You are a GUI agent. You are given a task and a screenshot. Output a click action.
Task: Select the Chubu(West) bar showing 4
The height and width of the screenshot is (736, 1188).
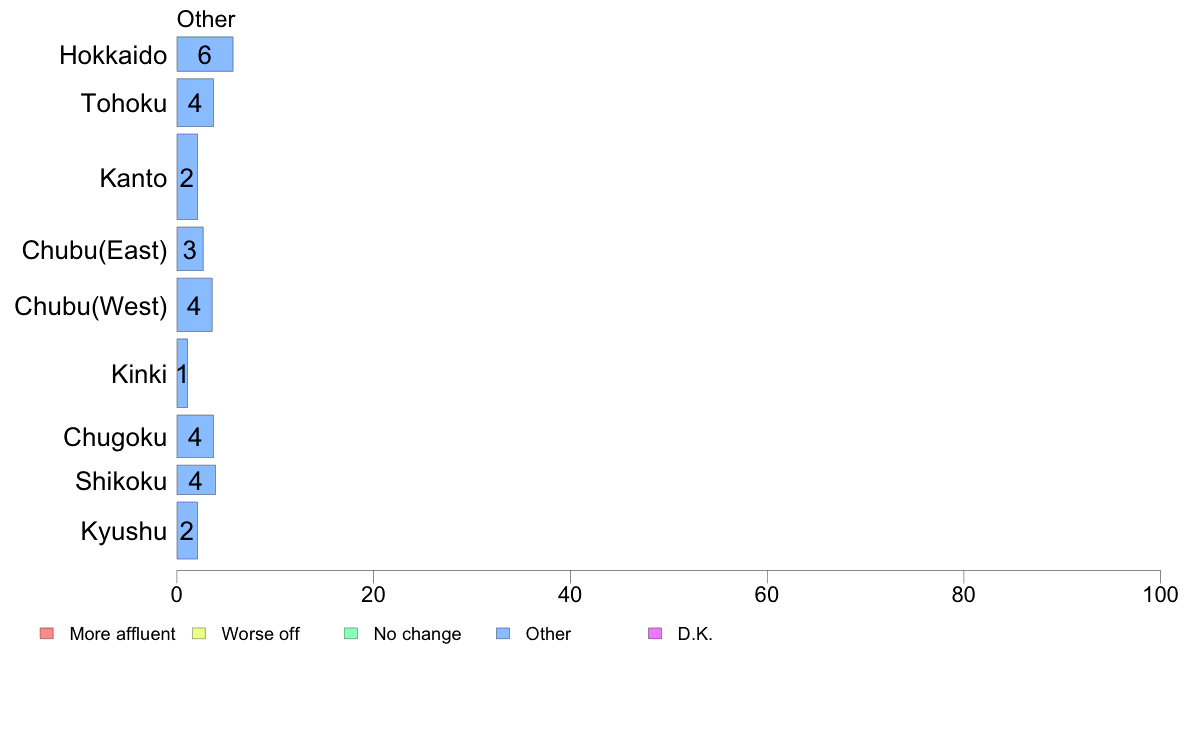coord(194,305)
